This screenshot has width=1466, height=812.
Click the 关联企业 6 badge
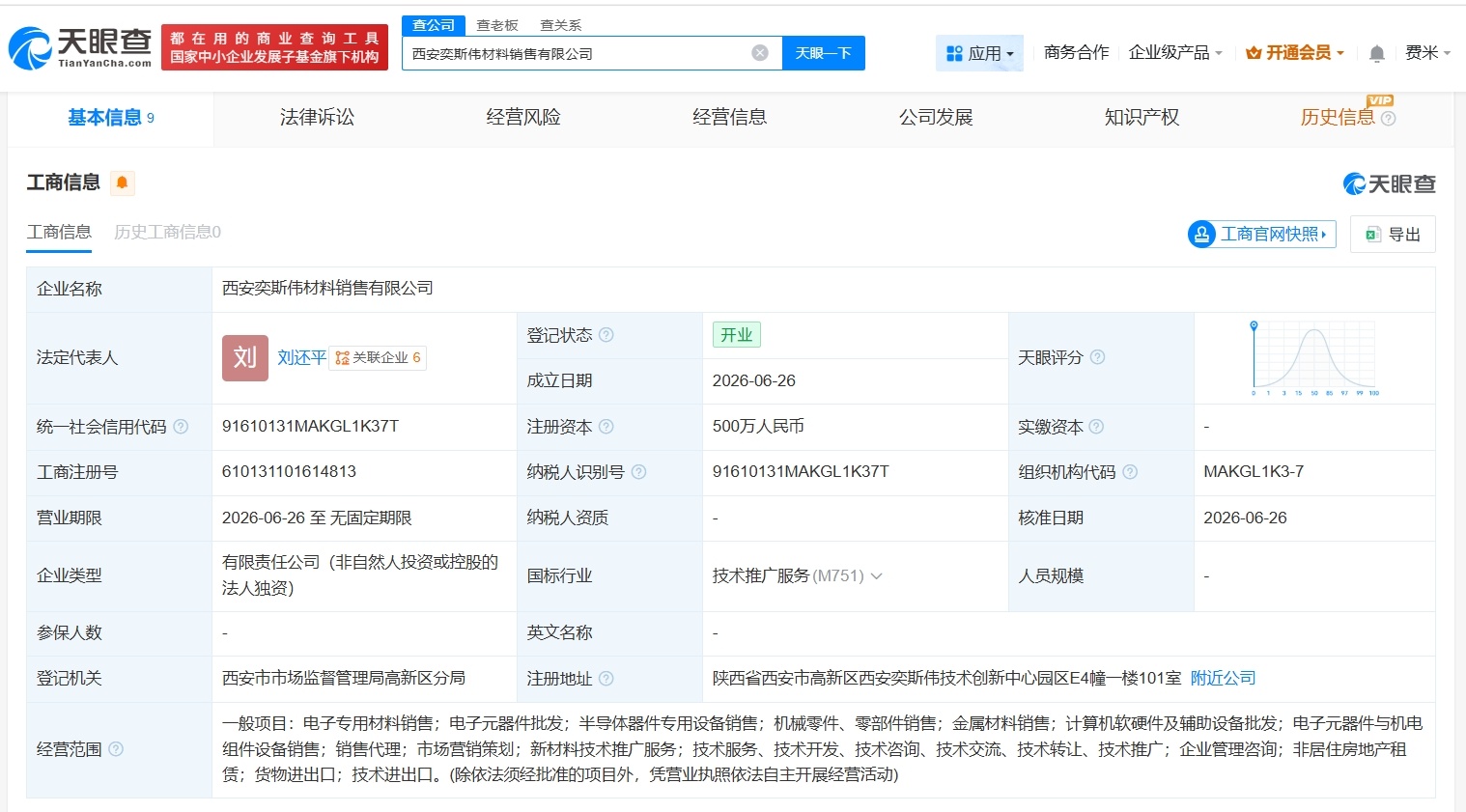378,358
